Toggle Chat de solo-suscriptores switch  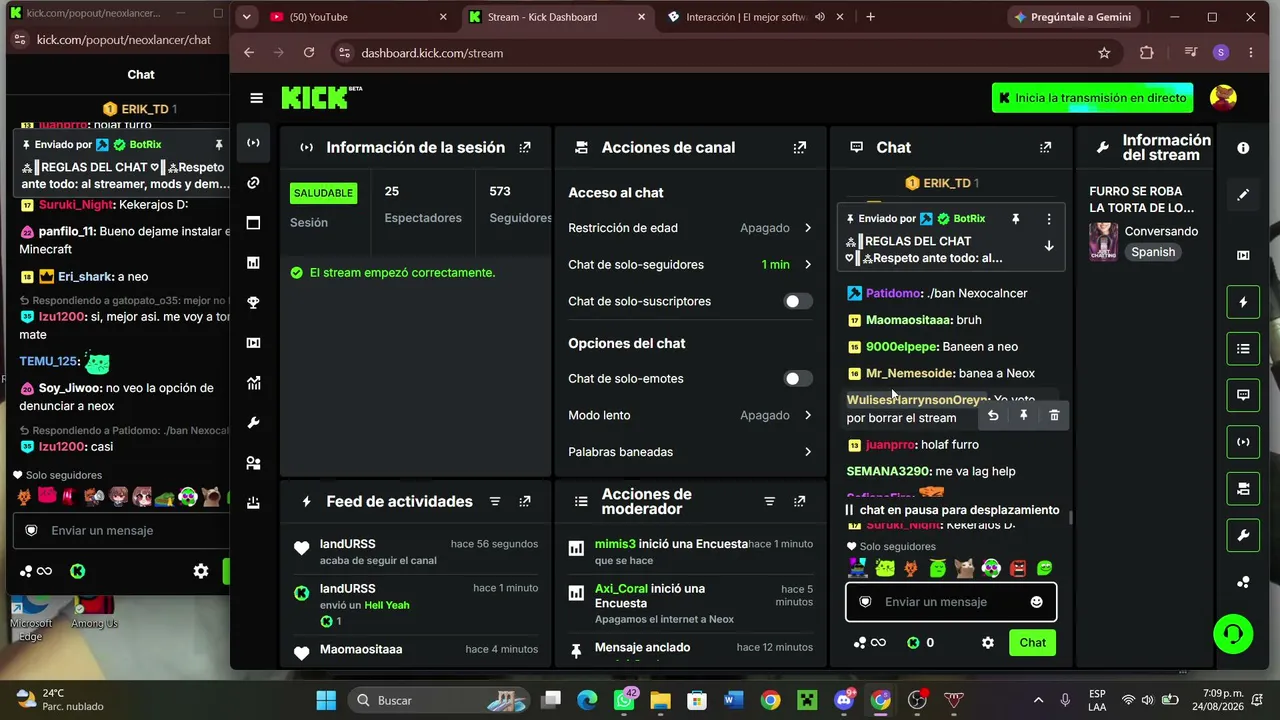797,301
